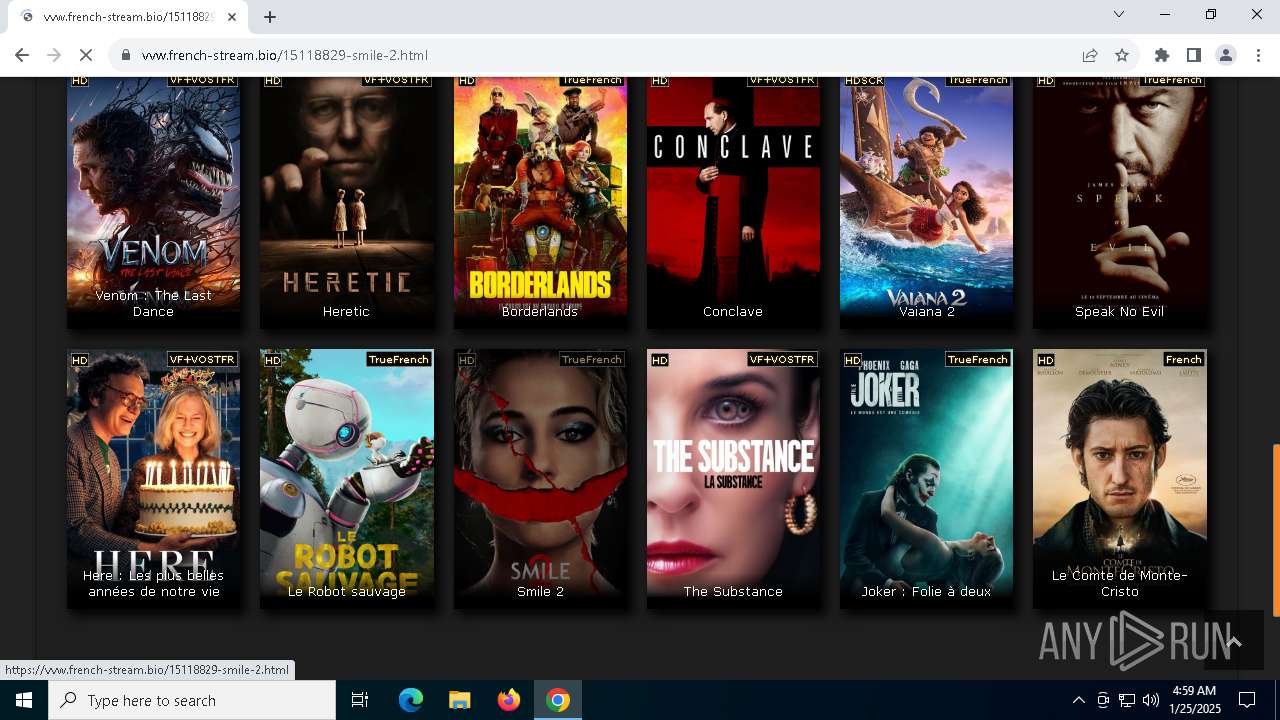The width and height of the screenshot is (1280, 720).
Task: Expand the tab search chevron
Action: (1119, 14)
